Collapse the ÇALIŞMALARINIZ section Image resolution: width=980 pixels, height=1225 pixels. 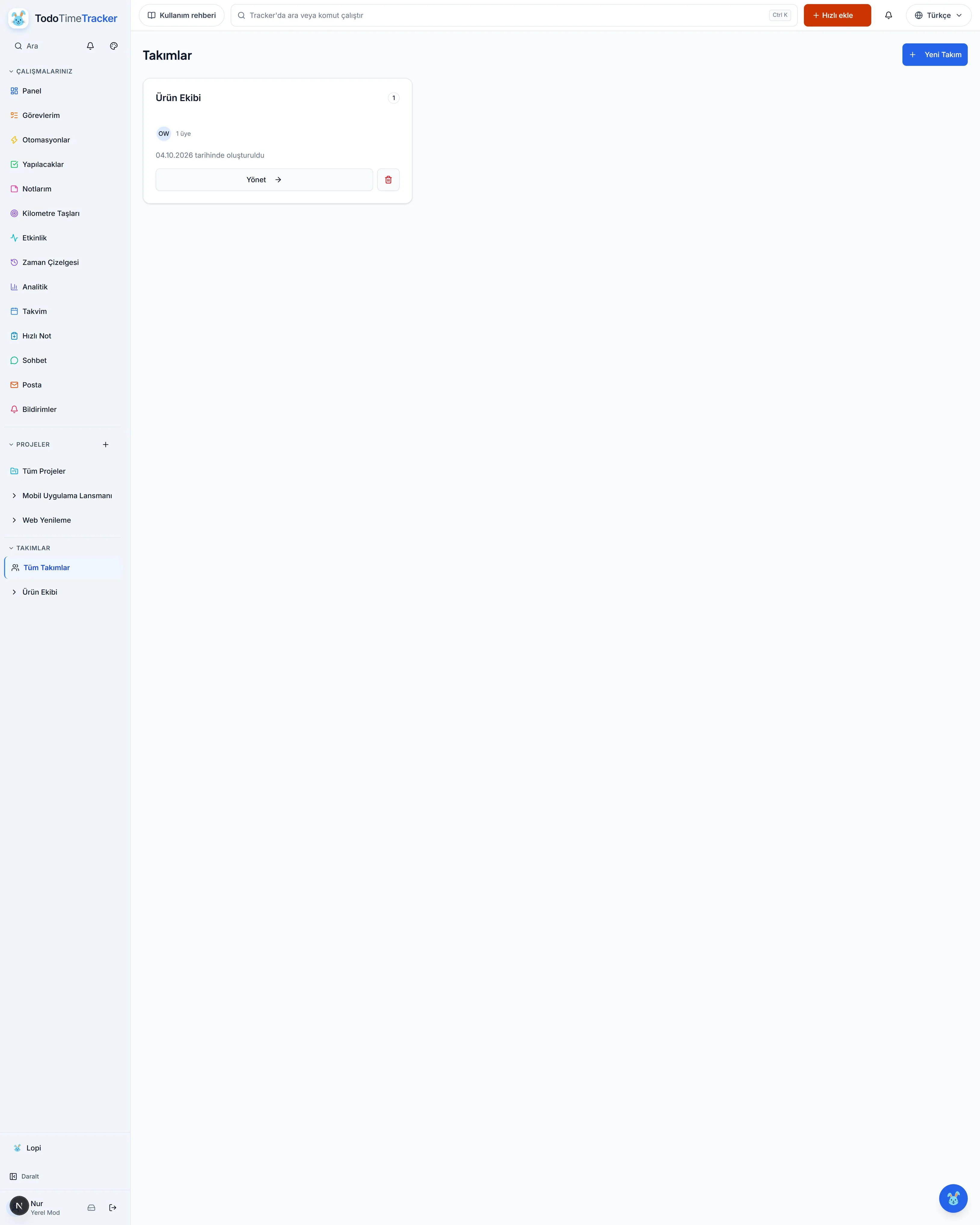coord(41,71)
